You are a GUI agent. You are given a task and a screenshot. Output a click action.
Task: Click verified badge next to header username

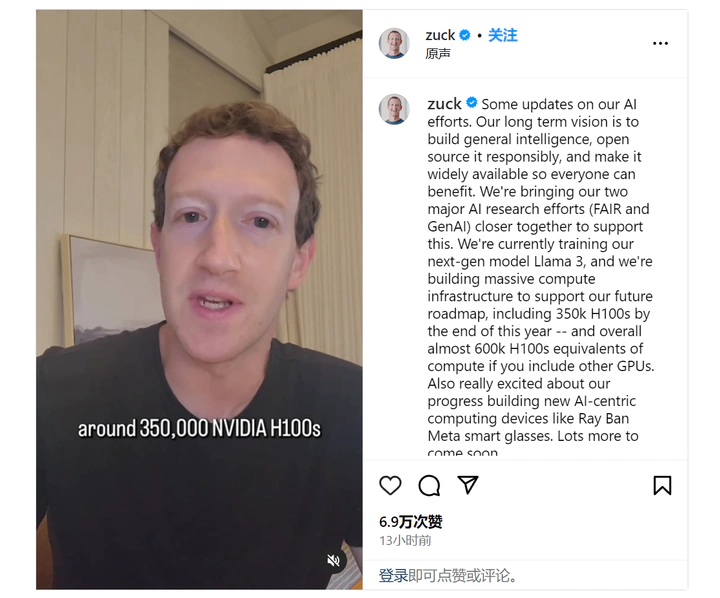[x=465, y=35]
